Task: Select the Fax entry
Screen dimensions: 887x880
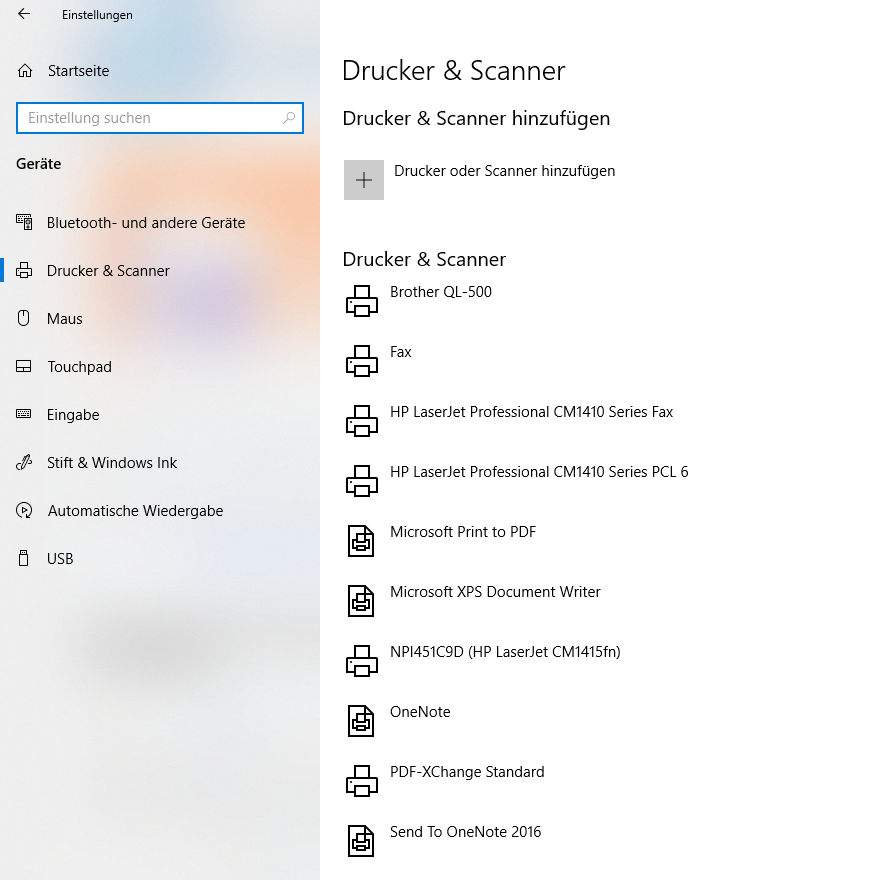Action: pyautogui.click(x=401, y=352)
